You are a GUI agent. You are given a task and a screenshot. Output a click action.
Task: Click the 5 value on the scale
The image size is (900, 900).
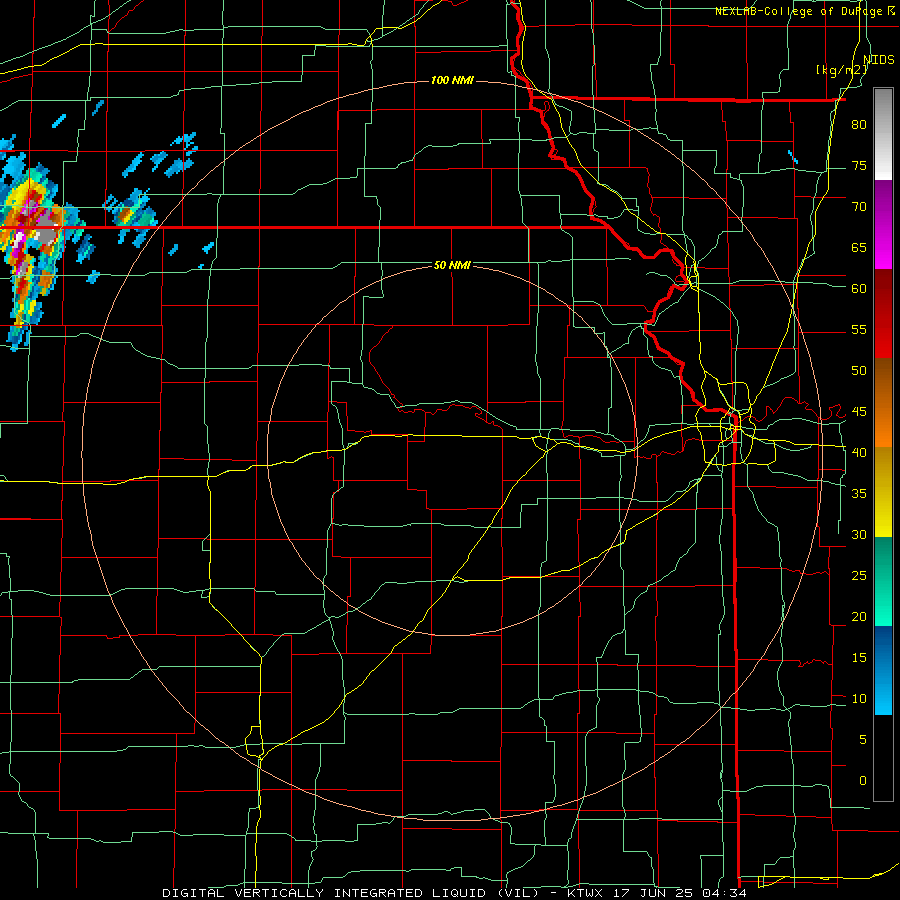click(863, 740)
